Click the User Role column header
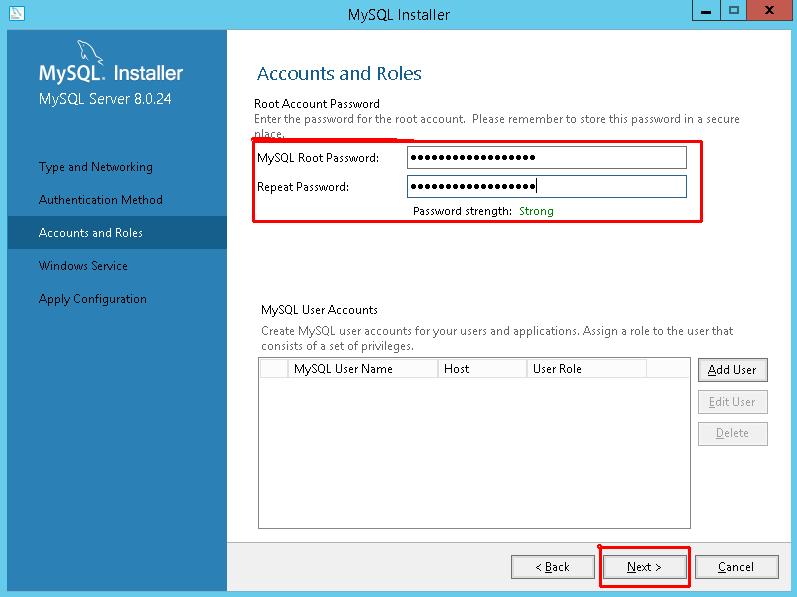The width and height of the screenshot is (797, 597). coord(587,369)
